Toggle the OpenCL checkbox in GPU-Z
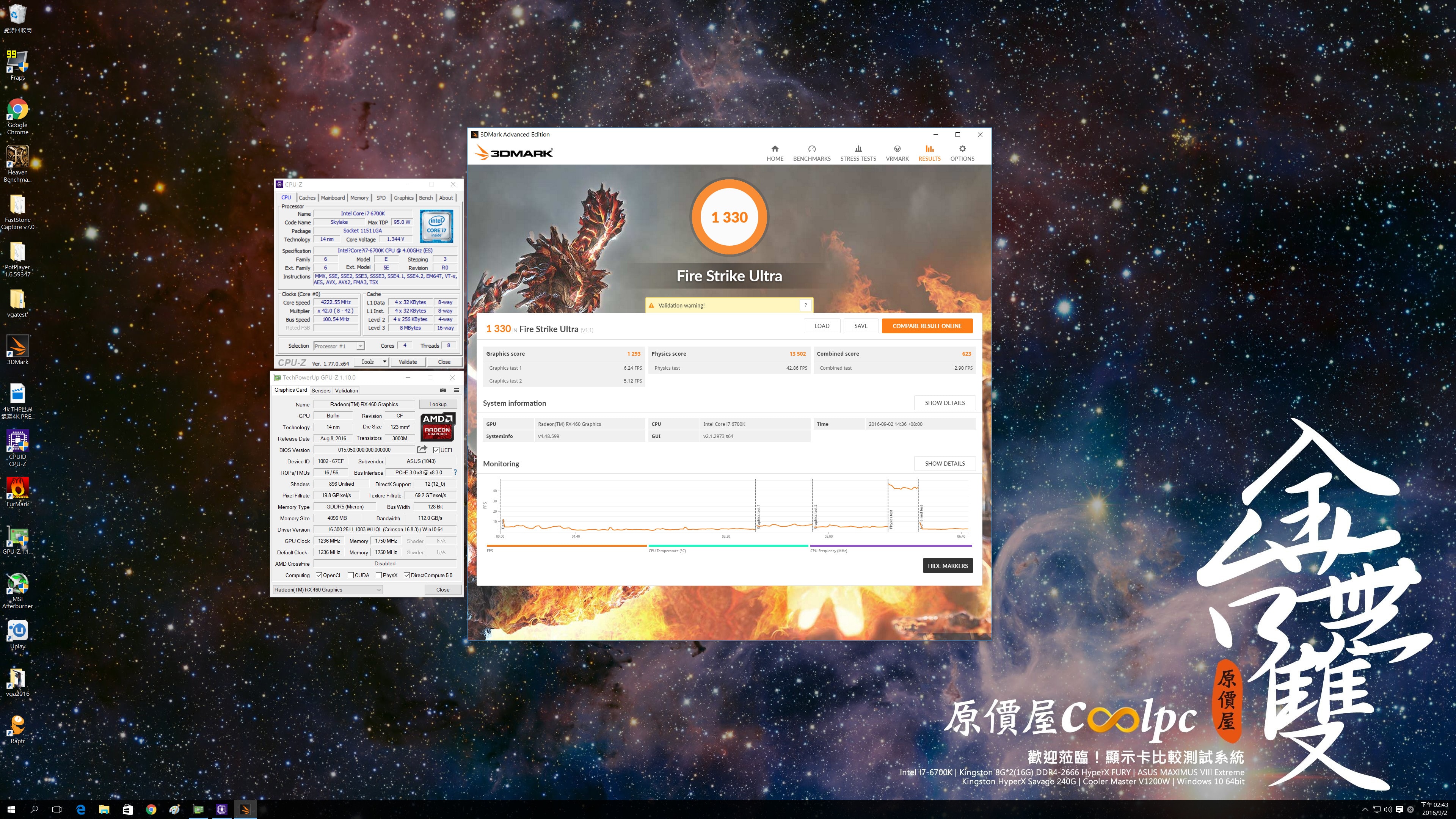Image resolution: width=1456 pixels, height=819 pixels. coord(319,576)
